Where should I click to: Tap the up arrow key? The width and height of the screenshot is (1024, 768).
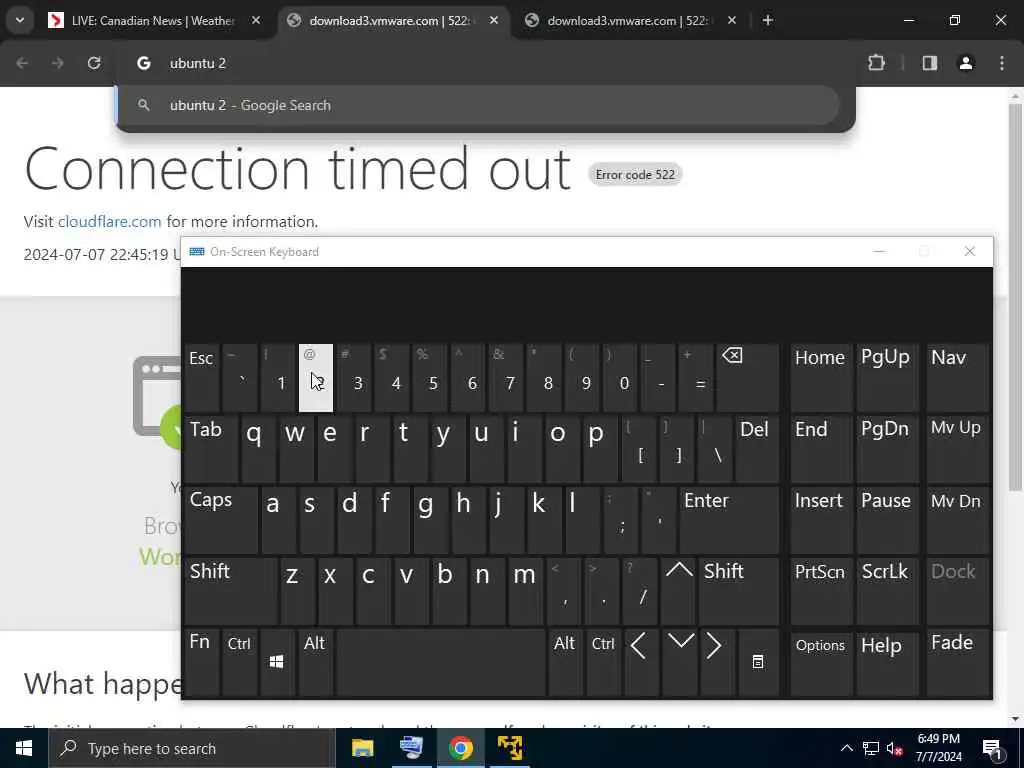click(x=679, y=591)
